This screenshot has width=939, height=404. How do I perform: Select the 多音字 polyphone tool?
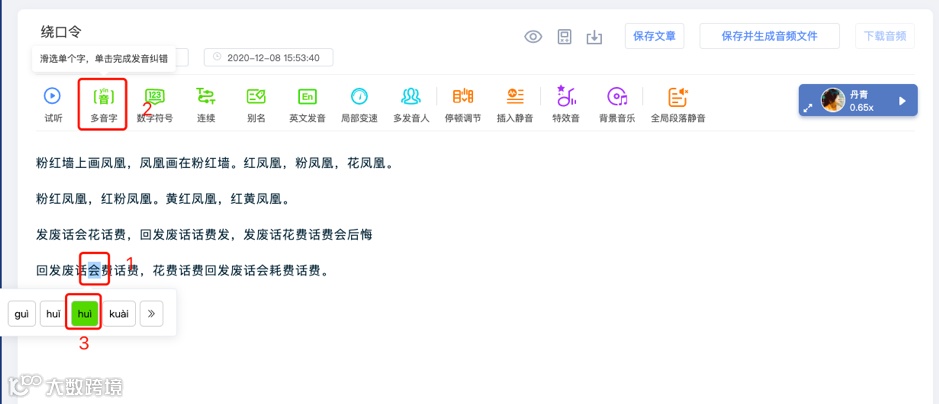point(103,104)
